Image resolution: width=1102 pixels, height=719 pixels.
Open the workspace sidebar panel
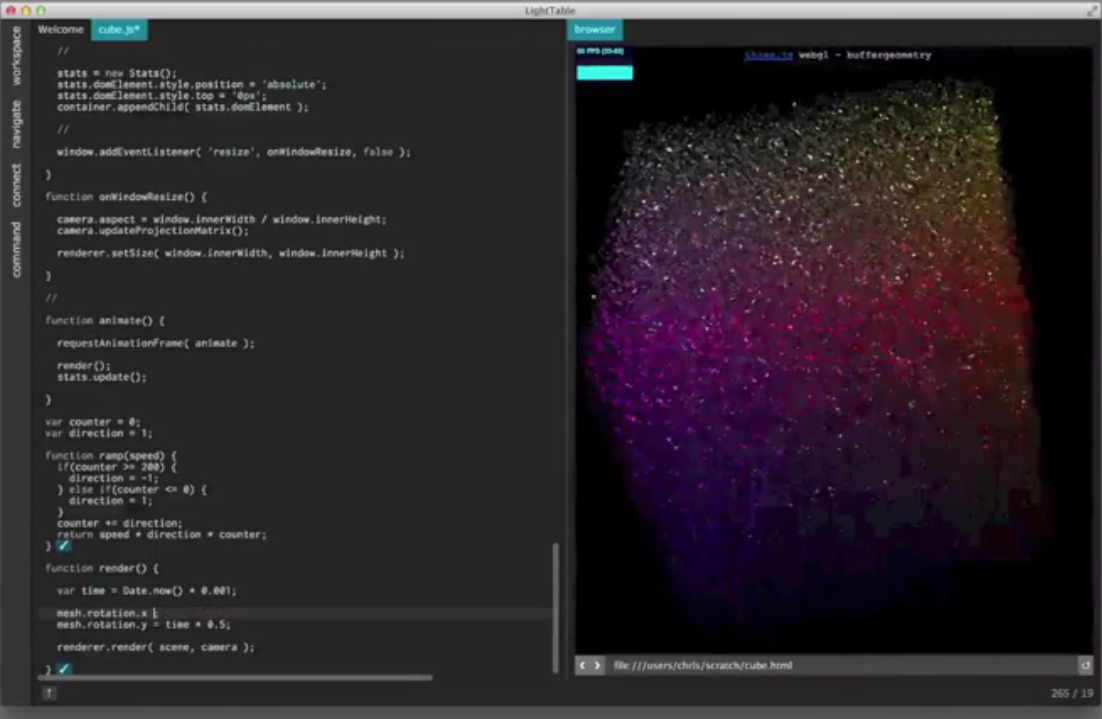pyautogui.click(x=16, y=55)
